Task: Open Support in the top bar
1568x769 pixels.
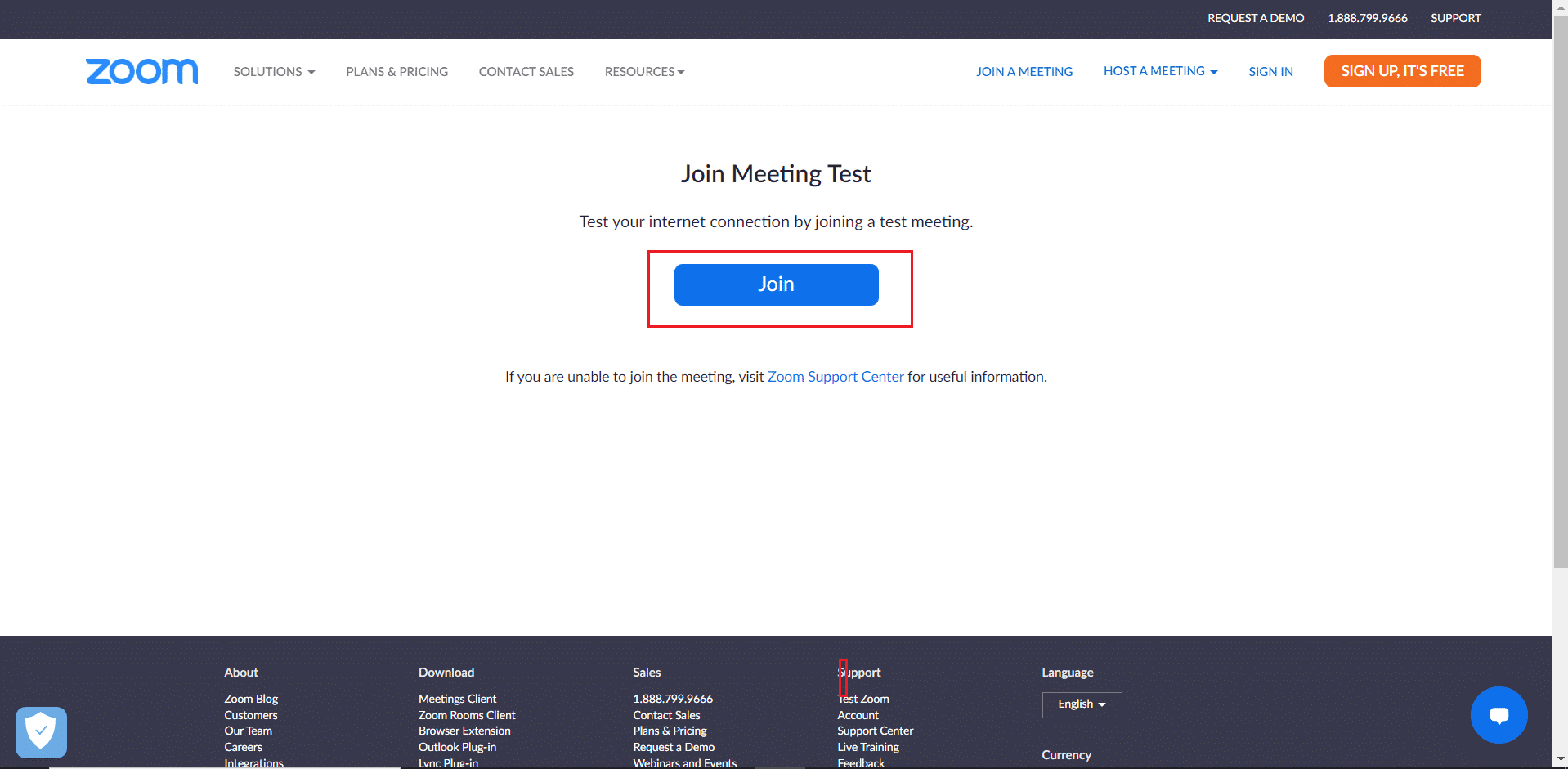Action: 1455,17
